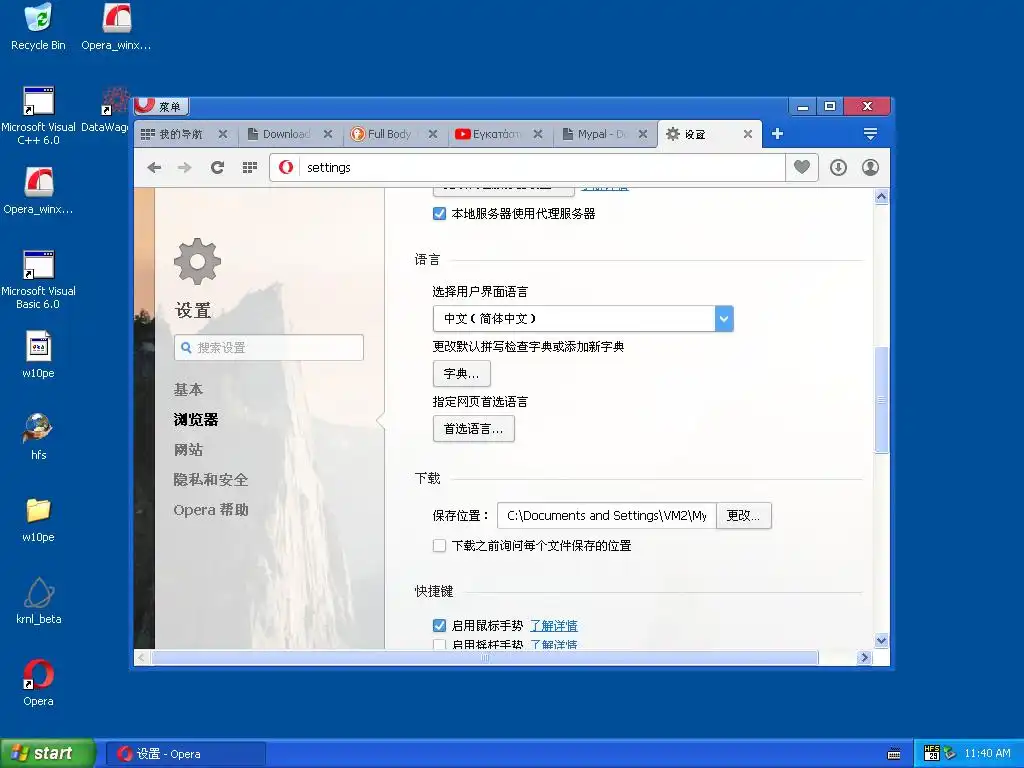Click the horizontal scrollbar right arrow

pos(864,658)
